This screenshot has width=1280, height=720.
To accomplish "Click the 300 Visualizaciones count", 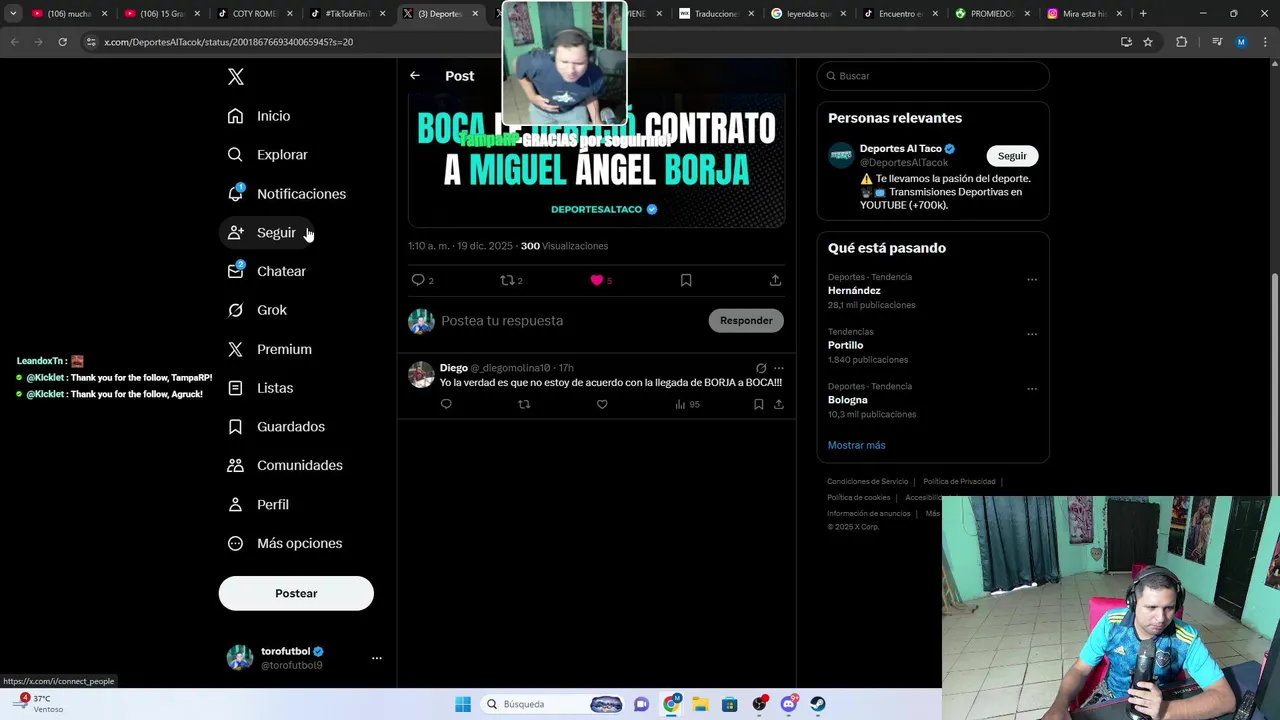I will [564, 246].
